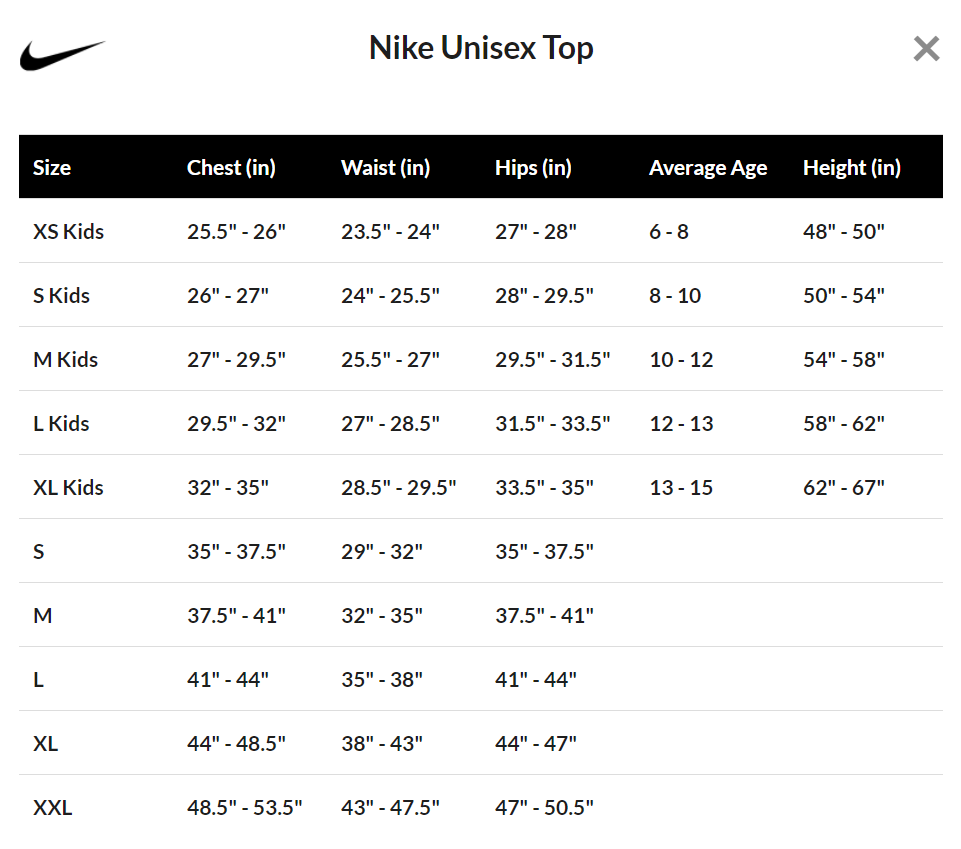
Task: Click the L Kids size row label
Action: (x=61, y=424)
